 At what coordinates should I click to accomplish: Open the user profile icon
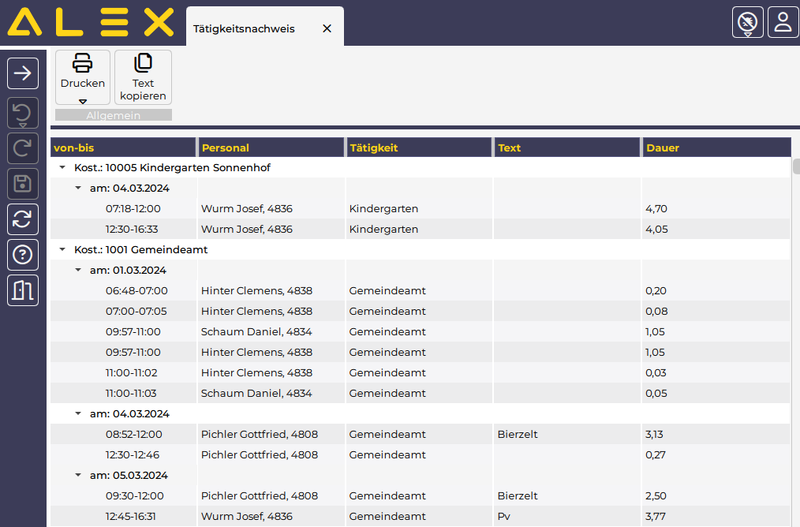point(782,23)
